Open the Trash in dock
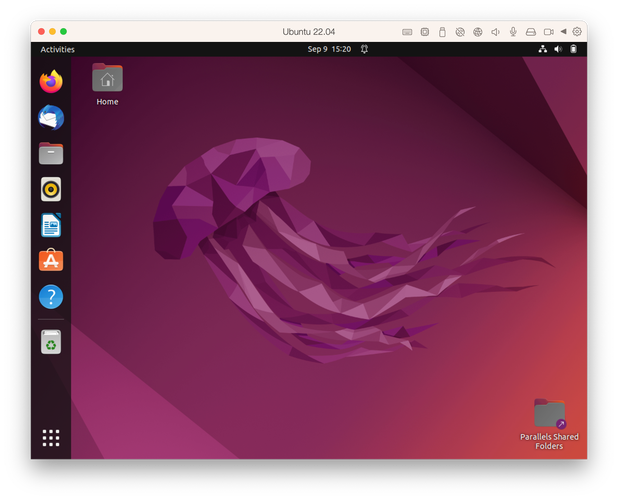 click(51, 342)
